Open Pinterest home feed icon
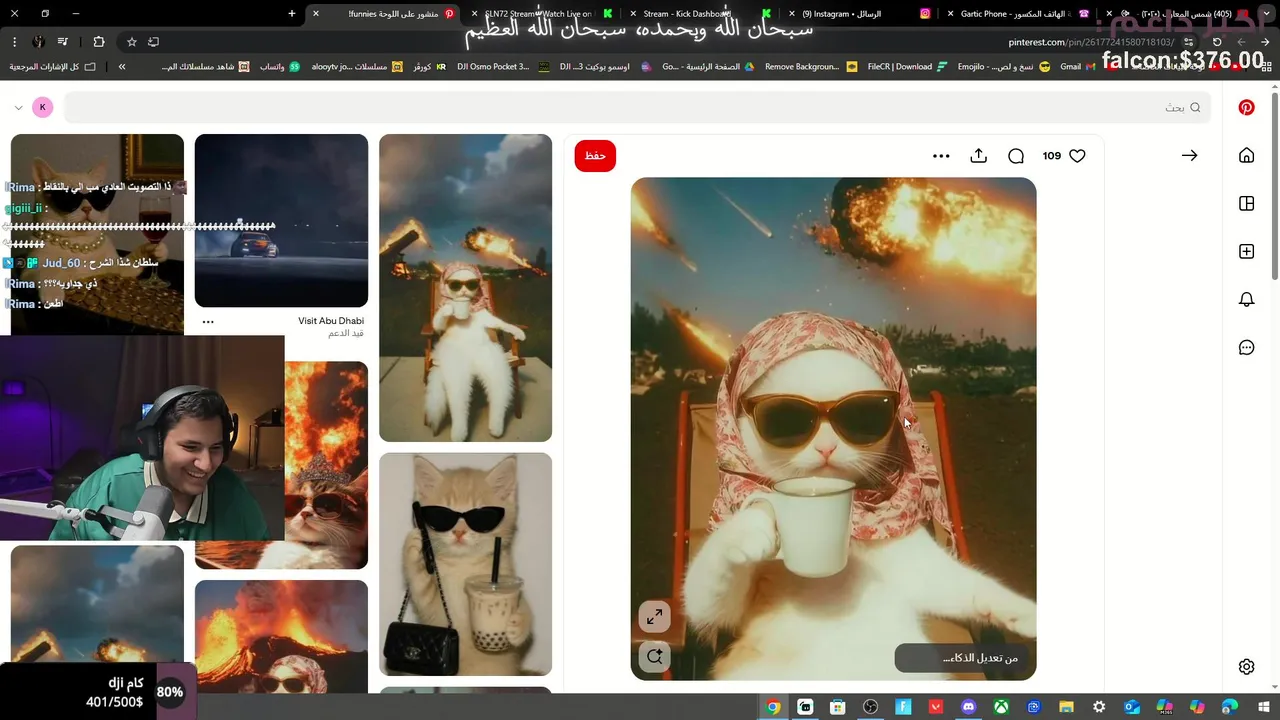Screen dimensions: 1280x720 pyautogui.click(x=1246, y=155)
